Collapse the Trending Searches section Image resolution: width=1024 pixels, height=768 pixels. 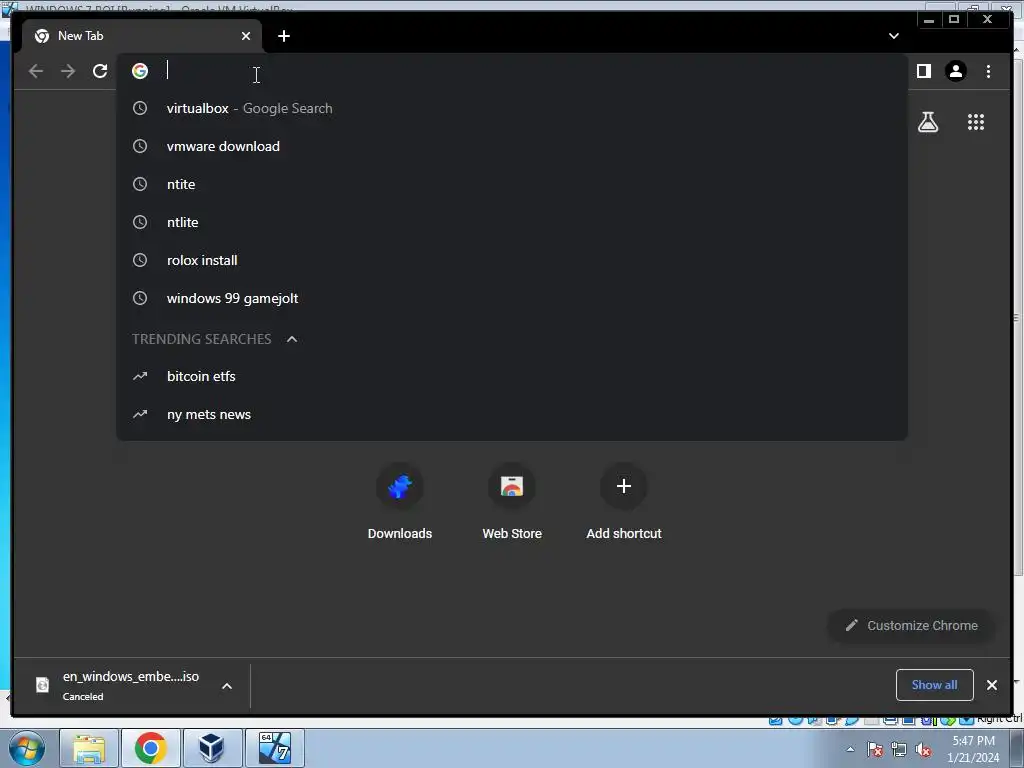pyautogui.click(x=292, y=339)
